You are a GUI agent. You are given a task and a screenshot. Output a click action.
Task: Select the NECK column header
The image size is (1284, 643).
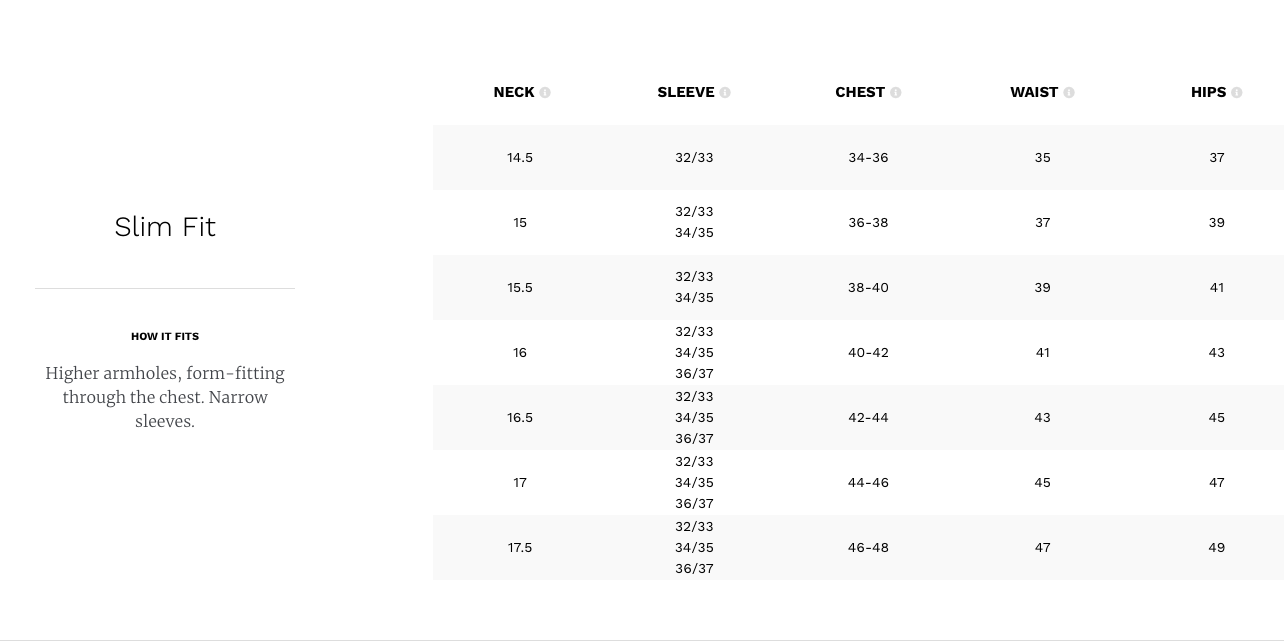(x=514, y=92)
